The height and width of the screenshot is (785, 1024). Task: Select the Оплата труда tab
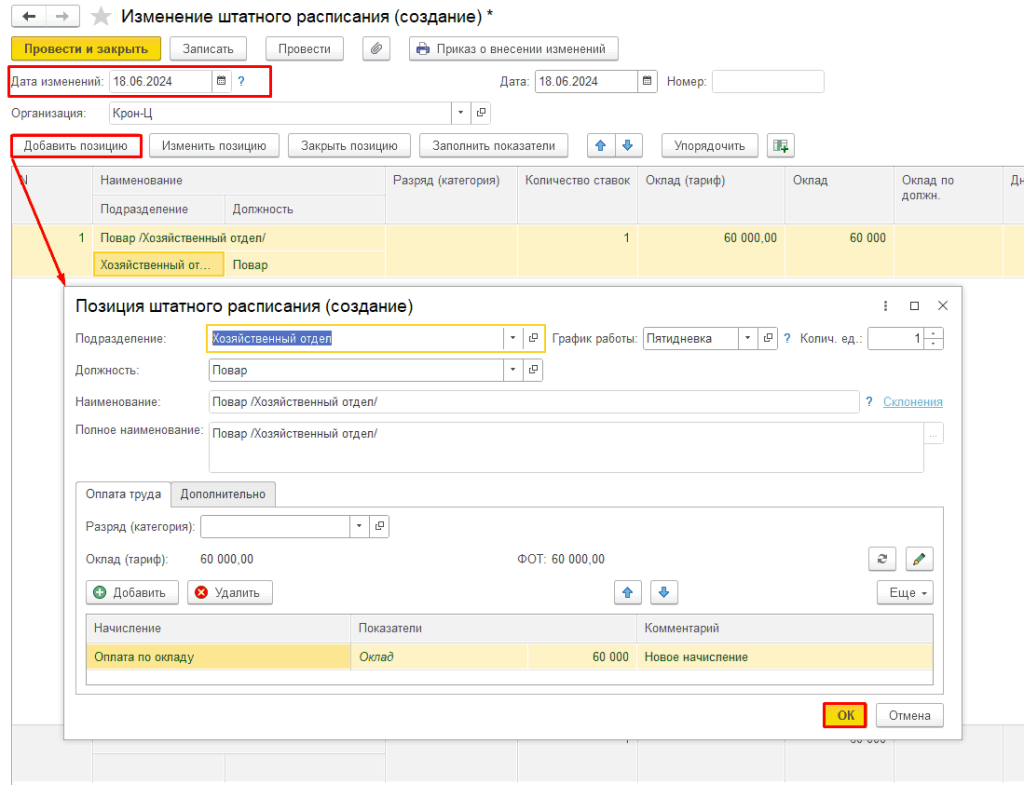point(123,494)
